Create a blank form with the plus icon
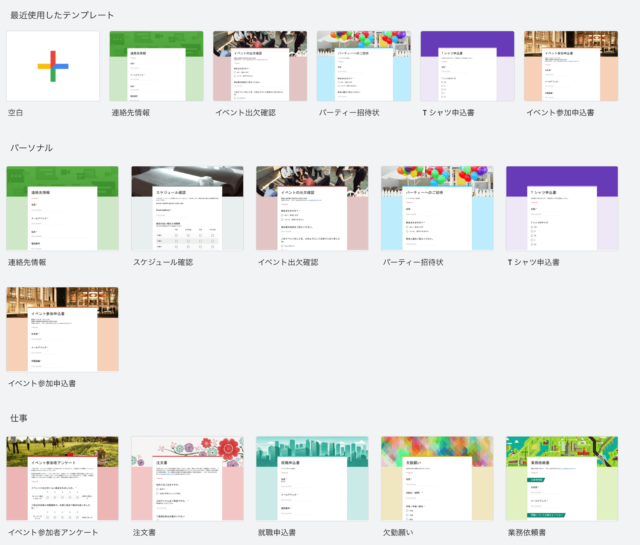This screenshot has width=640, height=545. click(x=53, y=66)
